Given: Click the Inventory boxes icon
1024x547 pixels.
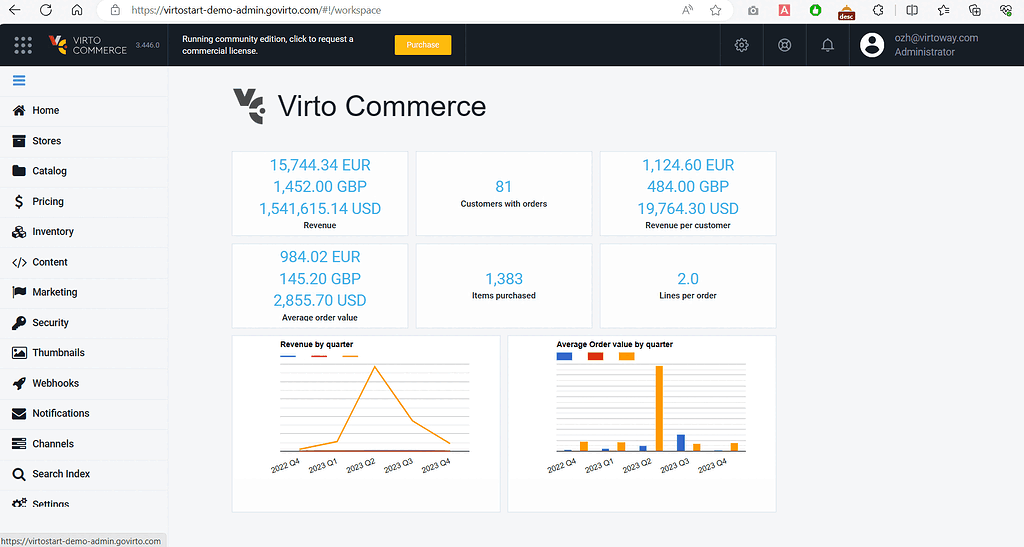Looking at the screenshot, I should click(19, 232).
